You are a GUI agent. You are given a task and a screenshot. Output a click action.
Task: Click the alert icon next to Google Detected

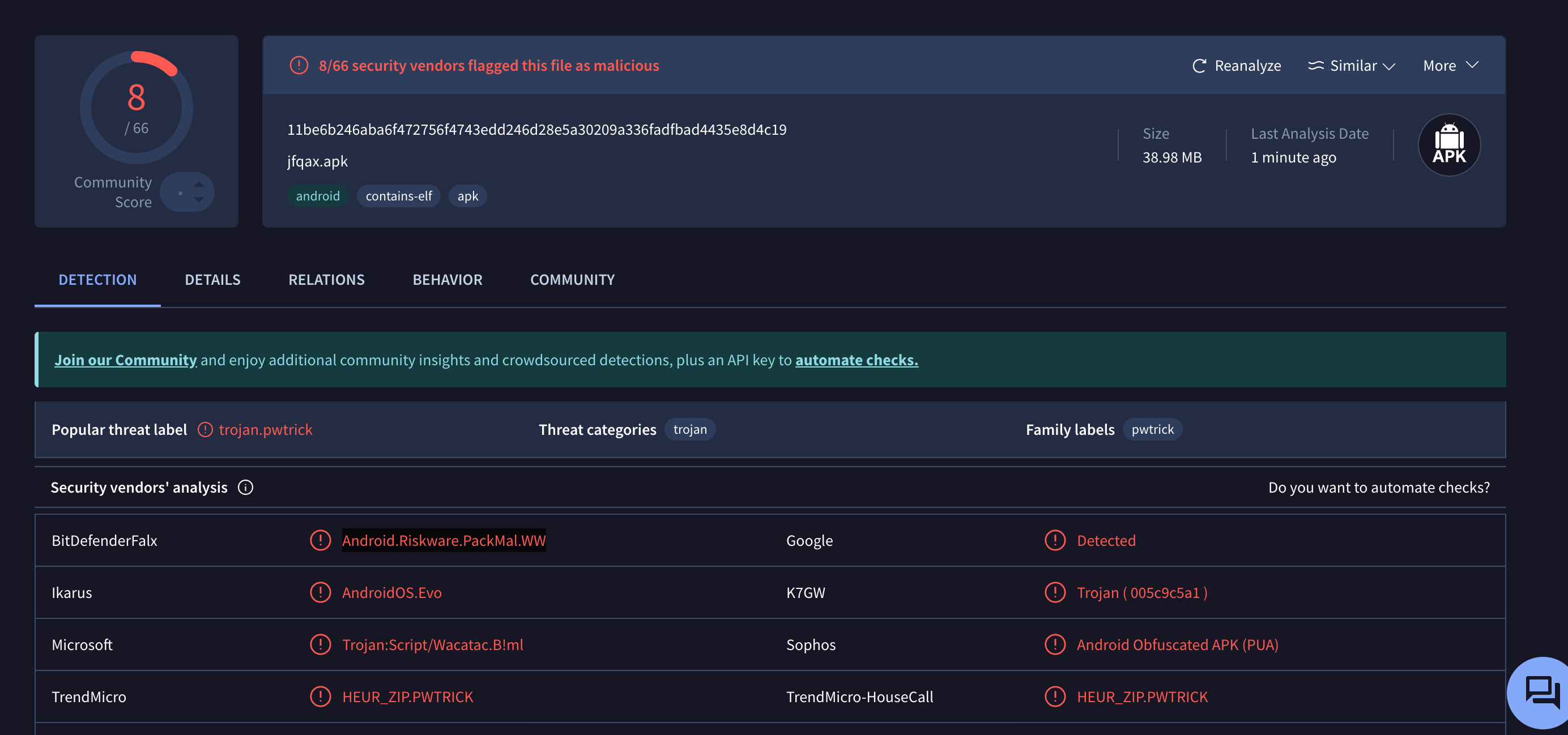click(x=1055, y=540)
